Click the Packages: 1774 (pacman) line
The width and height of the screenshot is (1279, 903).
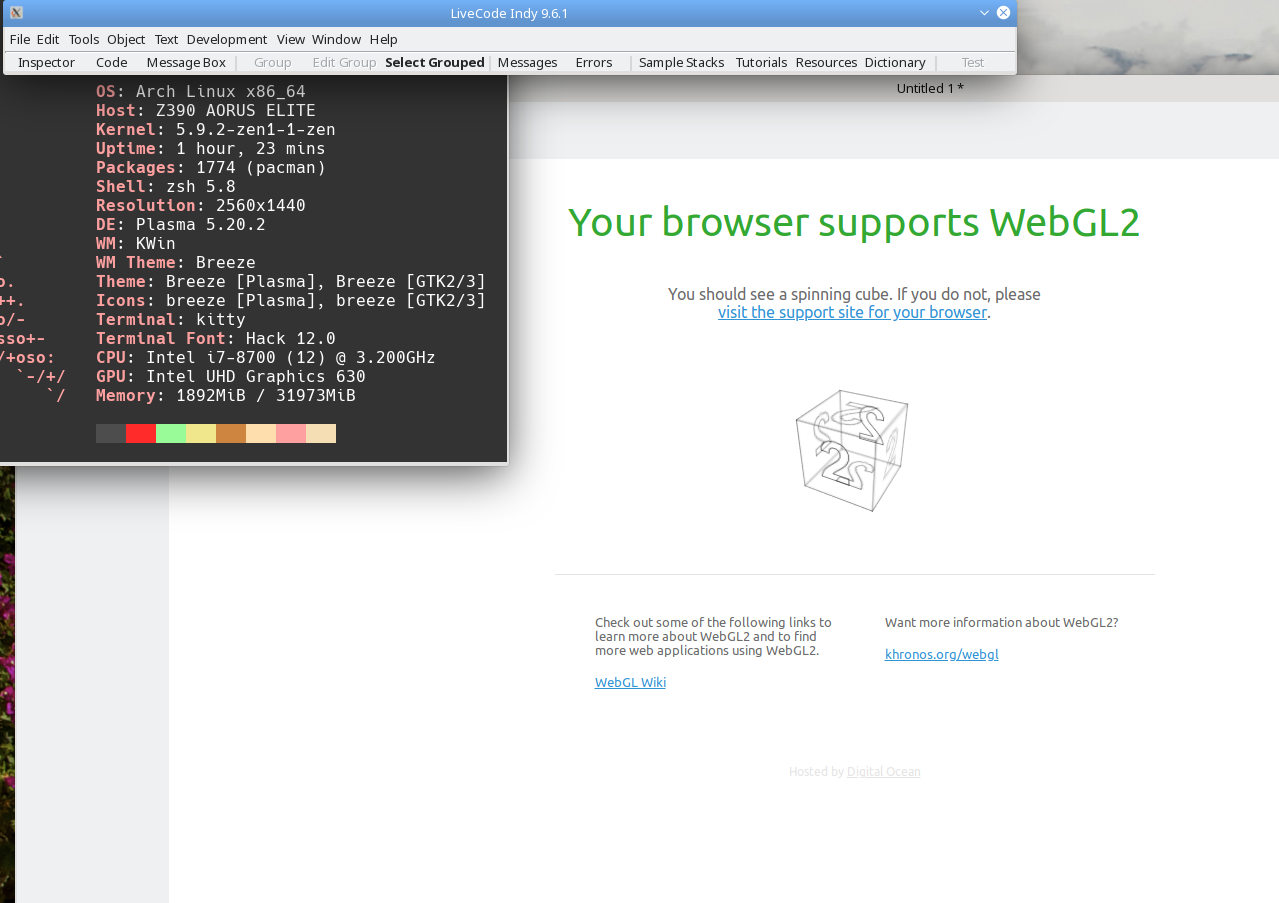211,167
